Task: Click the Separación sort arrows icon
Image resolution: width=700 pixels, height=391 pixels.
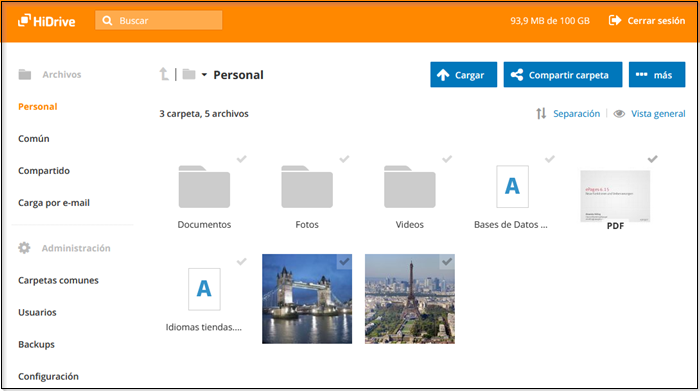Action: tap(541, 113)
